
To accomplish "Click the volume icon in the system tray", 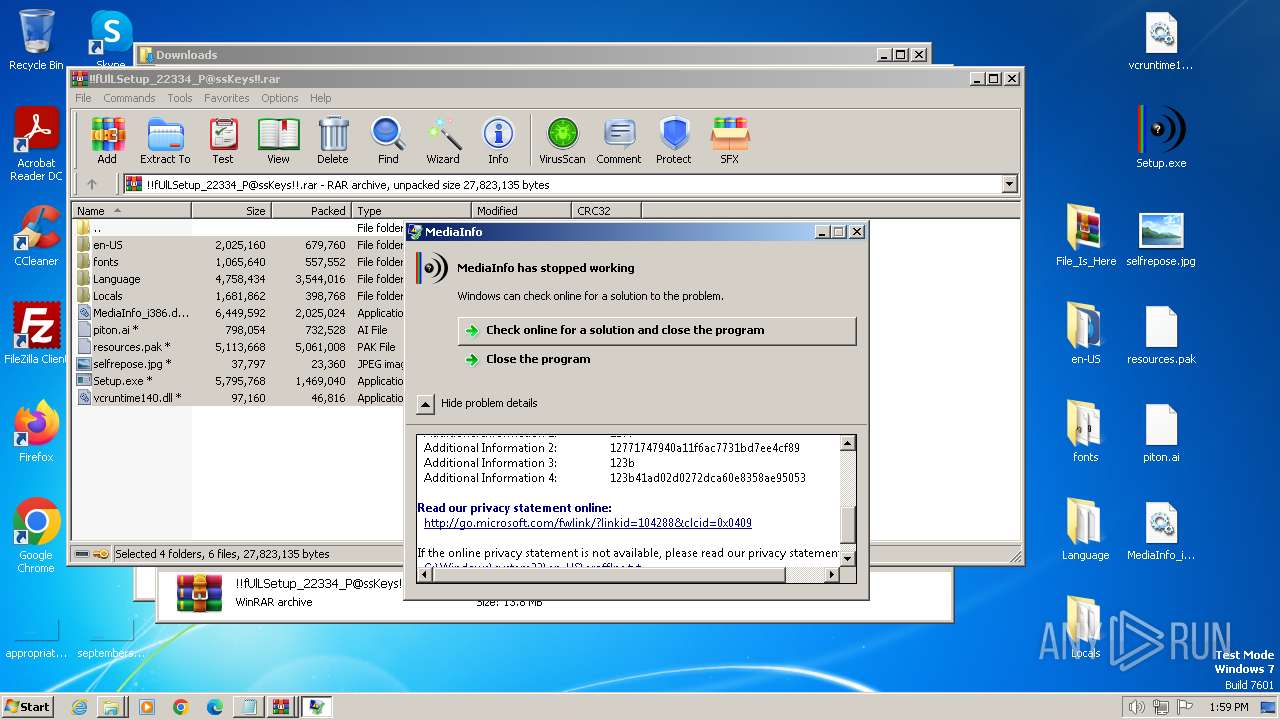I will [x=1136, y=707].
